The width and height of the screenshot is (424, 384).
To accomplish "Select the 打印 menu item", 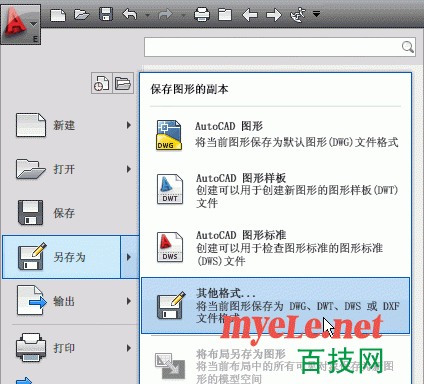I will [x=71, y=348].
